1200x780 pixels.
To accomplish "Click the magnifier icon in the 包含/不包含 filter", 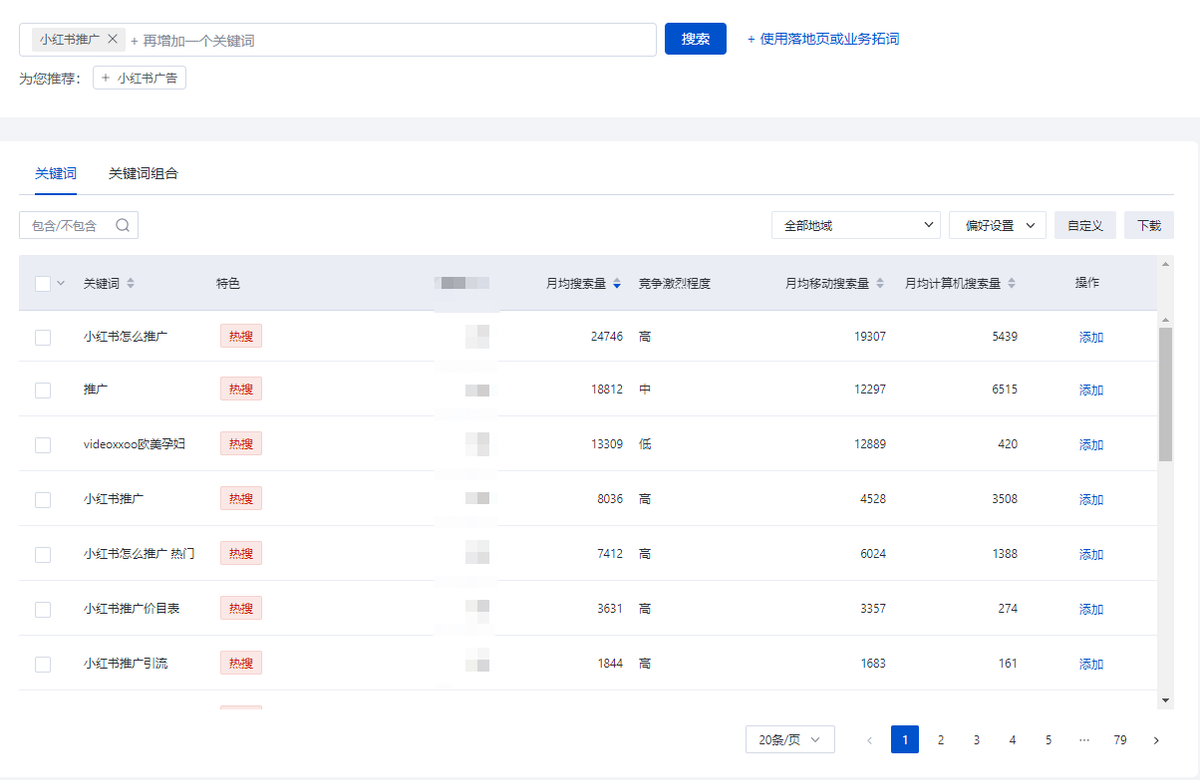I will pos(122,225).
